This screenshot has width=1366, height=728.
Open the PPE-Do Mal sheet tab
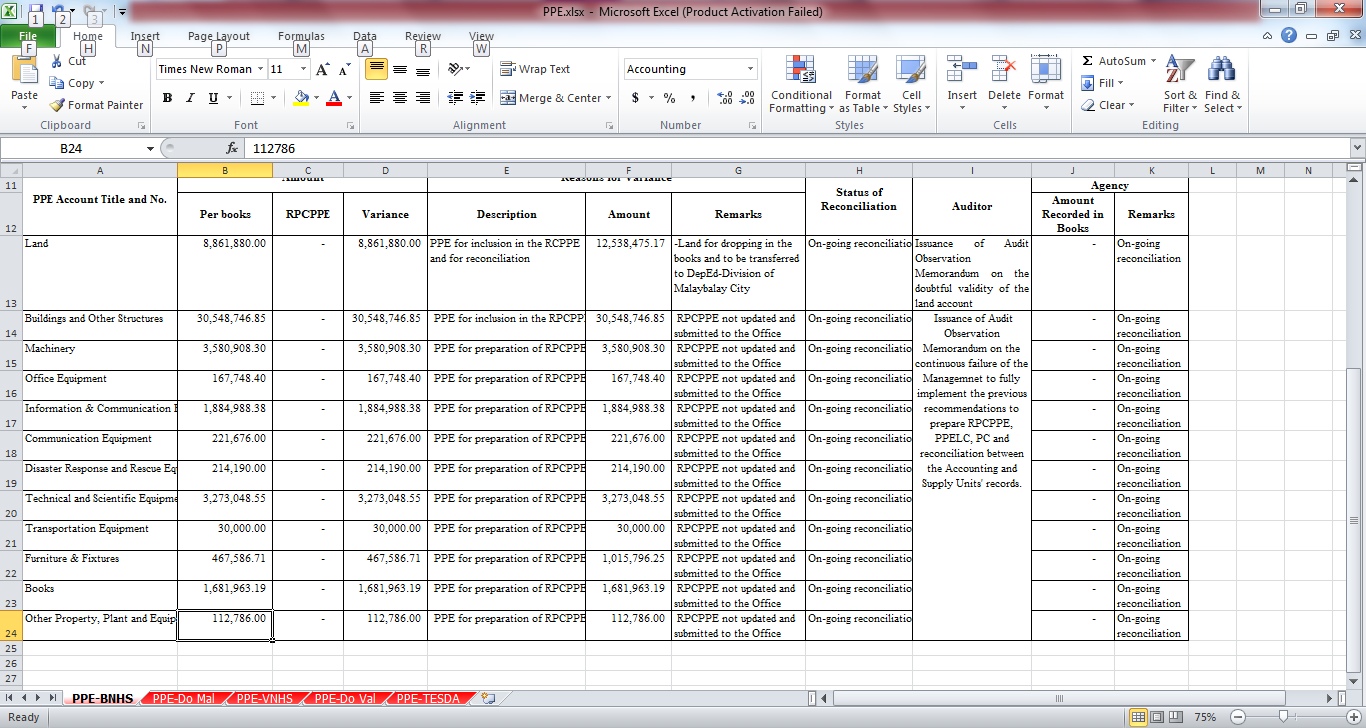[183, 698]
